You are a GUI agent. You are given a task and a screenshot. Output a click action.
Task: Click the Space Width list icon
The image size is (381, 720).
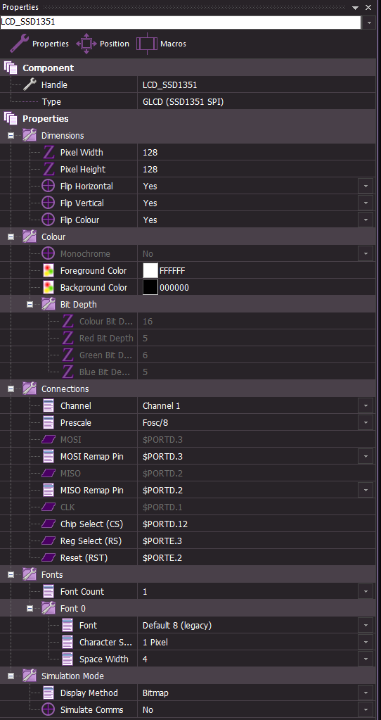pos(67,659)
